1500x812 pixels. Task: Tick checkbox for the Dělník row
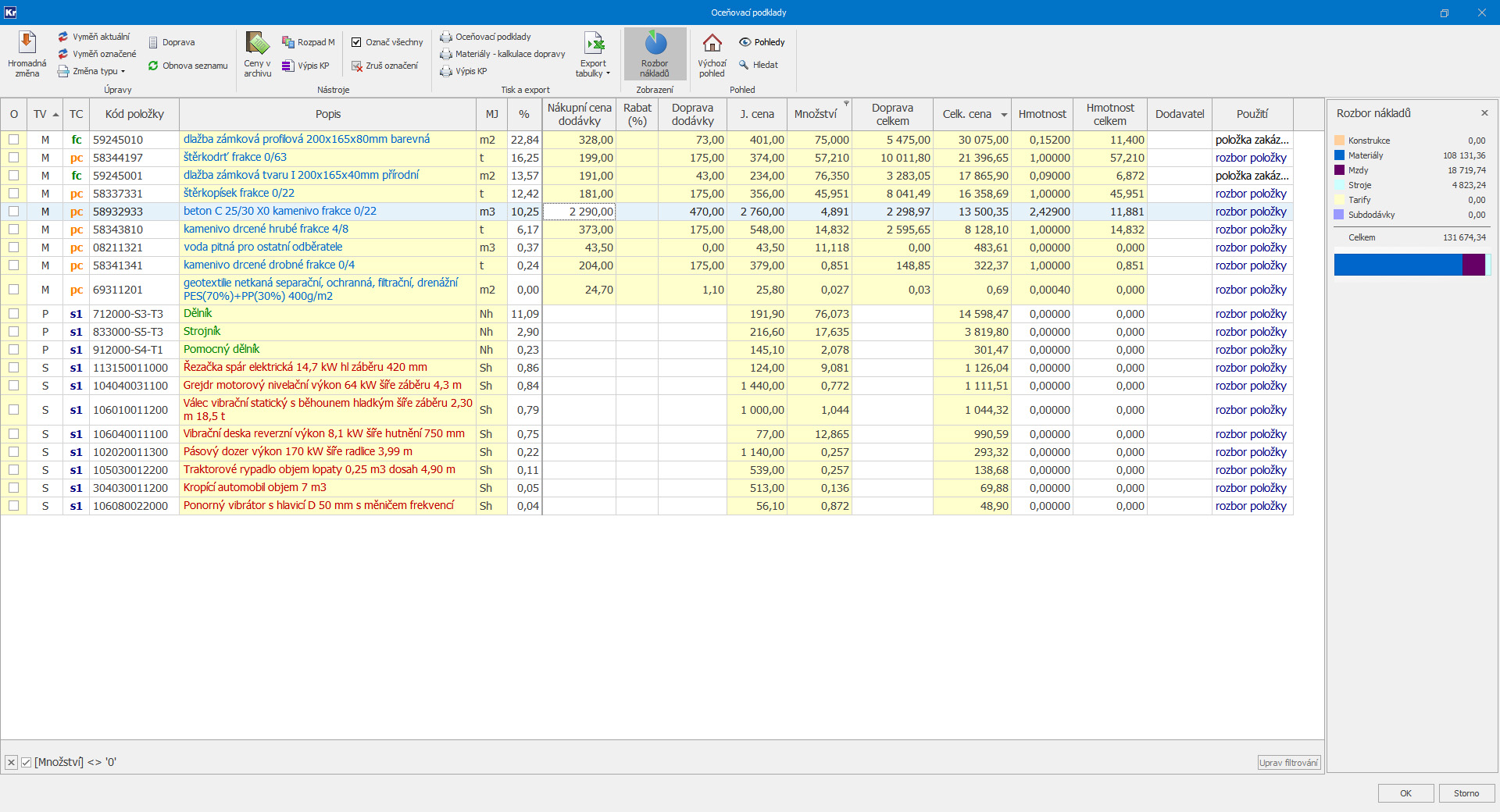pos(13,314)
